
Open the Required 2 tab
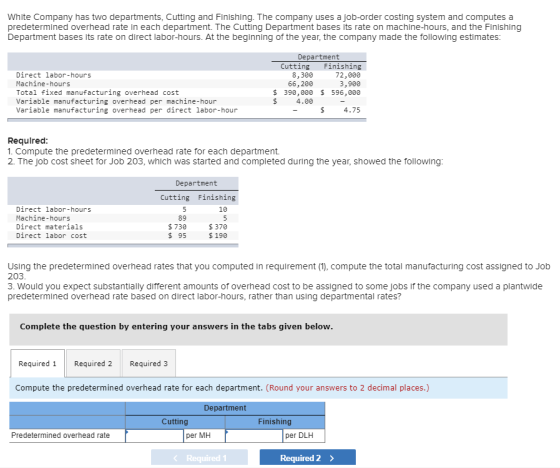pos(93,363)
